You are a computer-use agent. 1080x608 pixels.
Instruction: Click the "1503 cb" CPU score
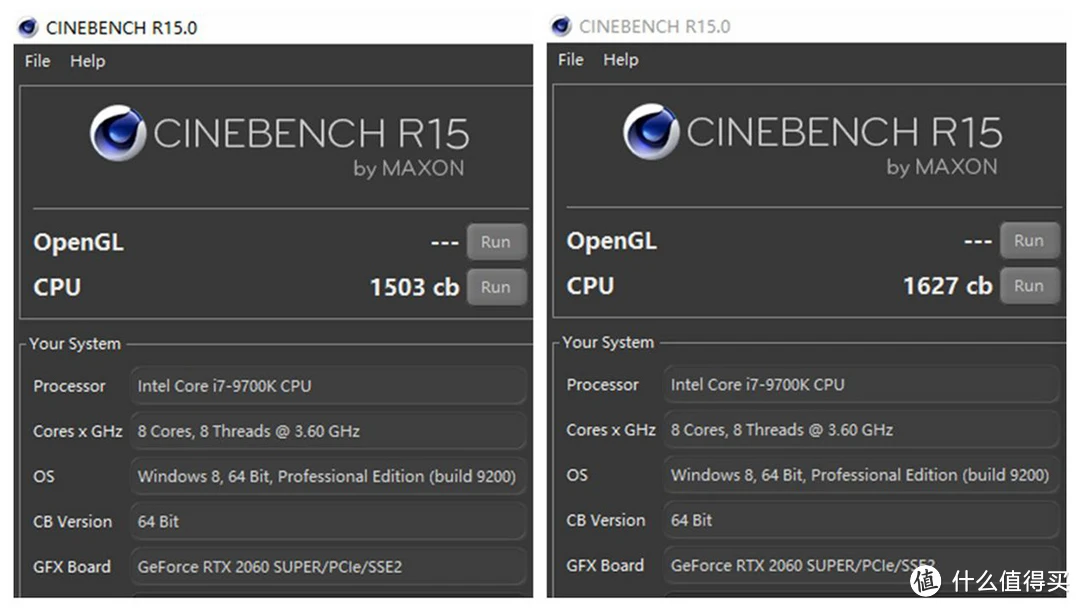point(415,287)
